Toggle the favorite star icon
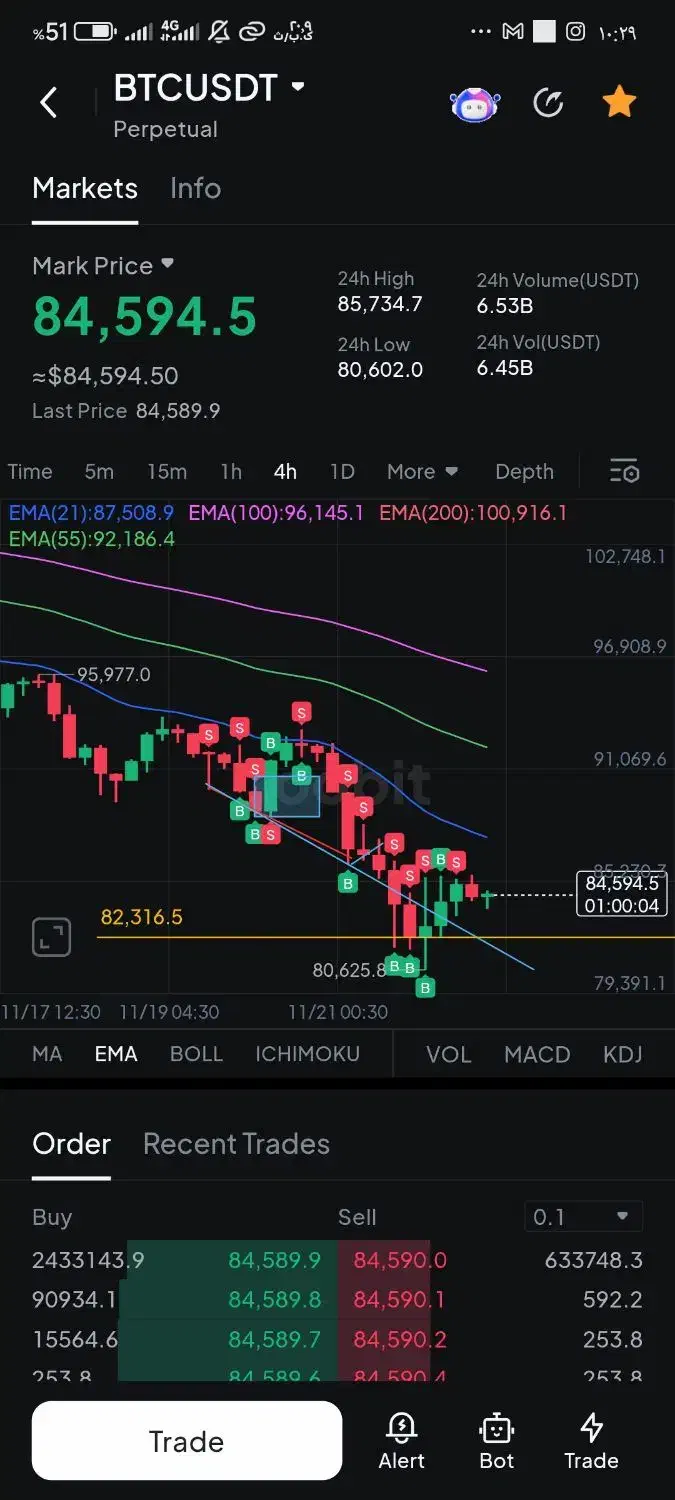This screenshot has height=1500, width=675. [x=619, y=101]
